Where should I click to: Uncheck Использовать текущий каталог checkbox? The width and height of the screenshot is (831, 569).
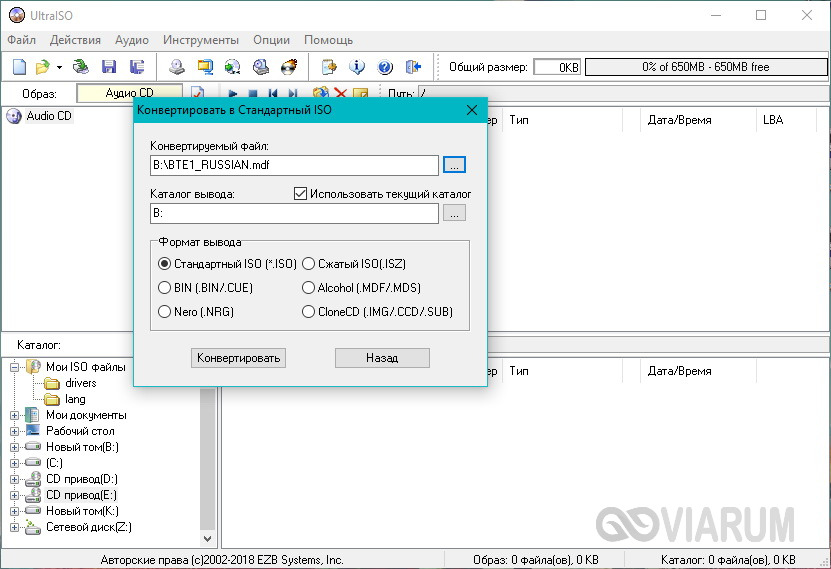[x=300, y=193]
